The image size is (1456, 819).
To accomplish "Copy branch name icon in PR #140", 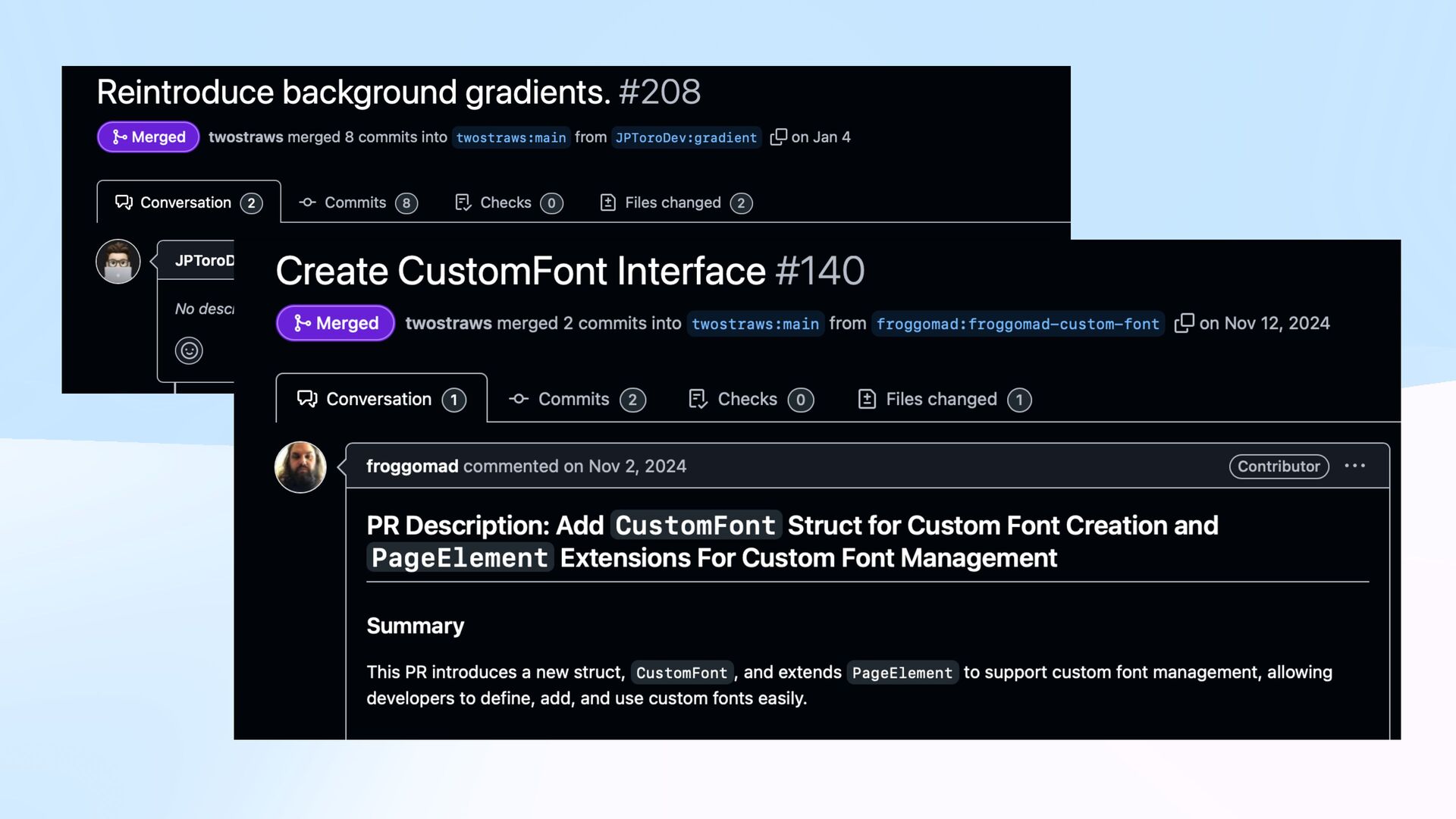I will [1184, 323].
